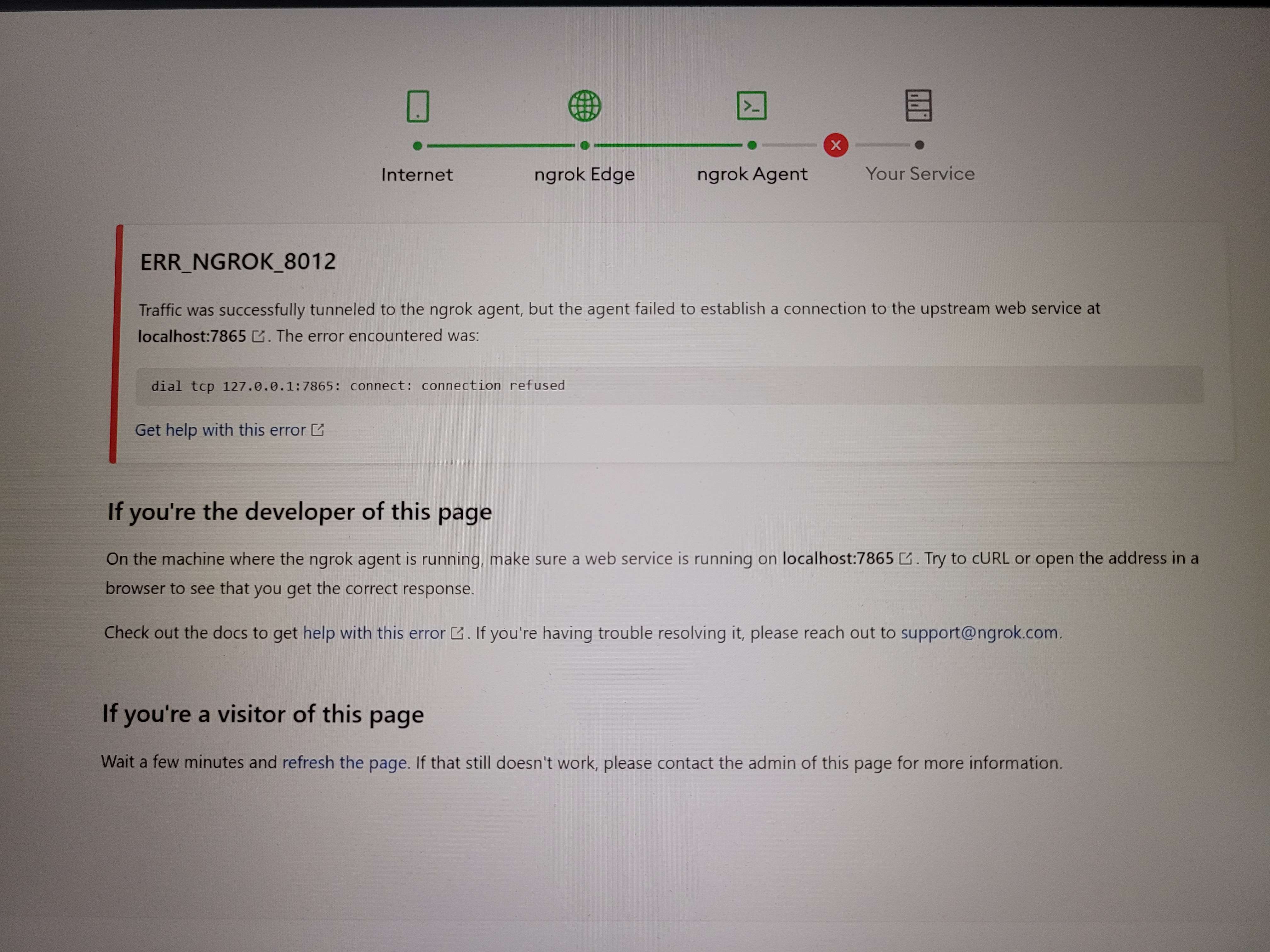The image size is (1270, 952).
Task: Click the red X failure marker
Action: pos(835,145)
